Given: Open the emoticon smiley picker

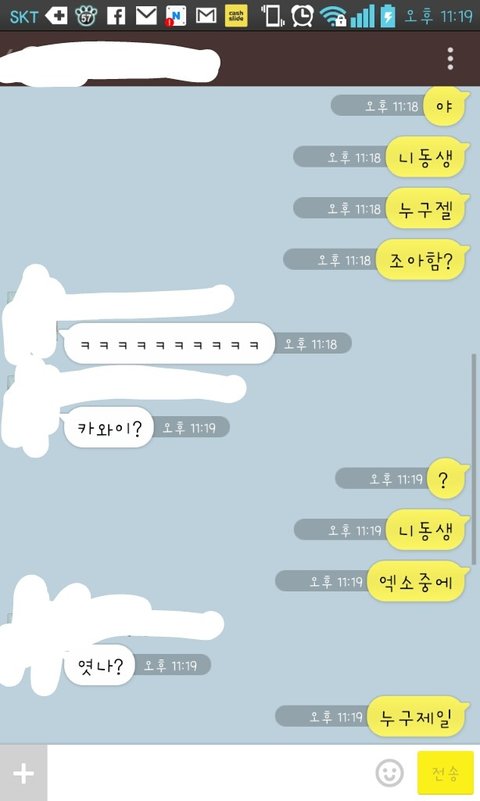Looking at the screenshot, I should pos(390,773).
